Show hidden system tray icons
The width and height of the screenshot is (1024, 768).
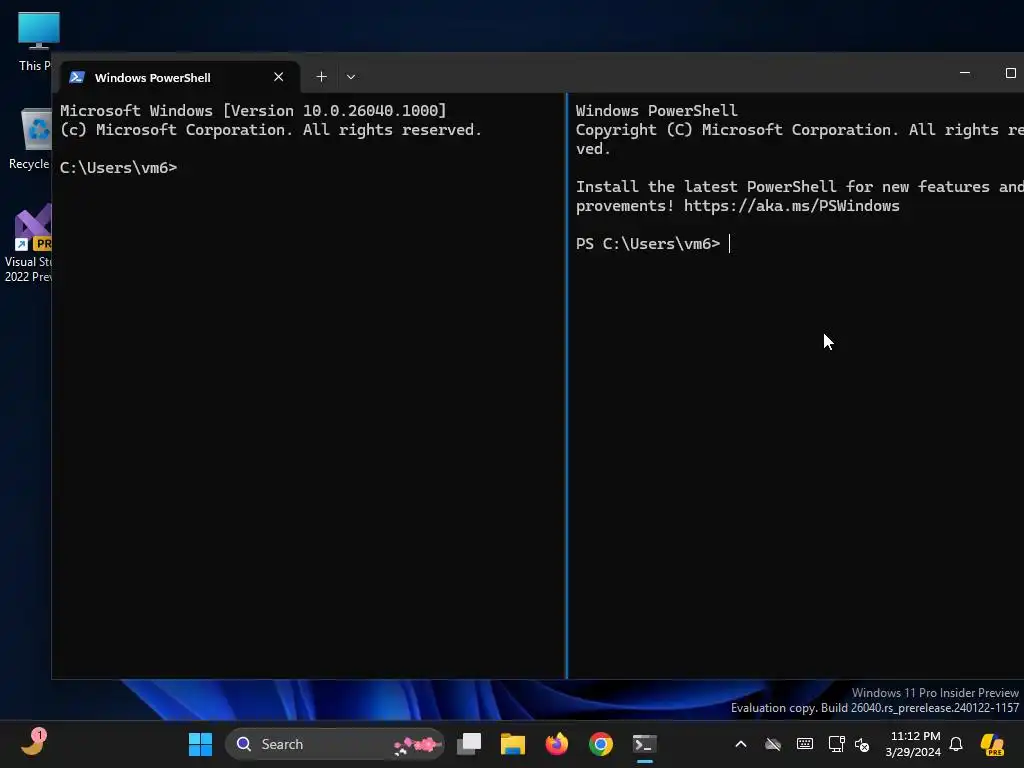(x=741, y=744)
